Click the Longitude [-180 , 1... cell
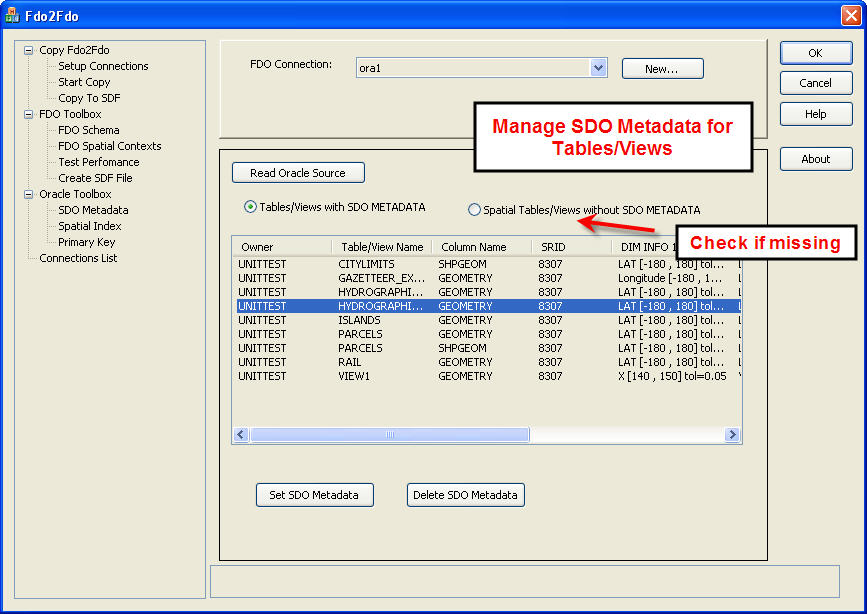The width and height of the screenshot is (867, 614). (670, 278)
